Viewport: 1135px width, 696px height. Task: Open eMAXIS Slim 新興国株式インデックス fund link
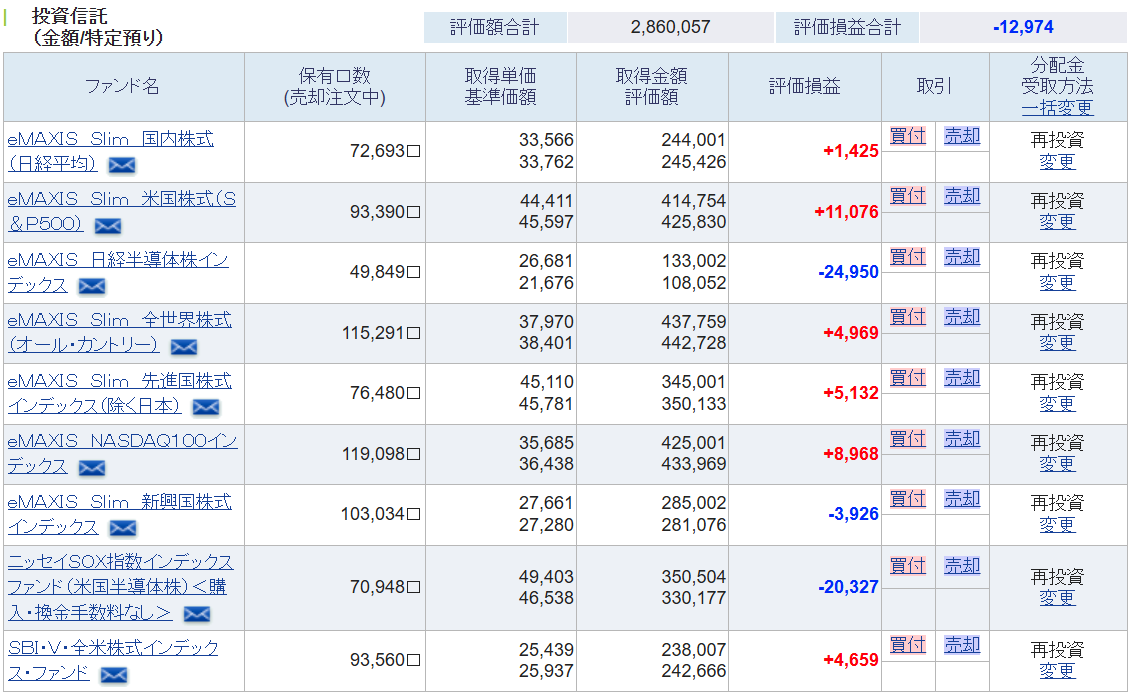119,514
